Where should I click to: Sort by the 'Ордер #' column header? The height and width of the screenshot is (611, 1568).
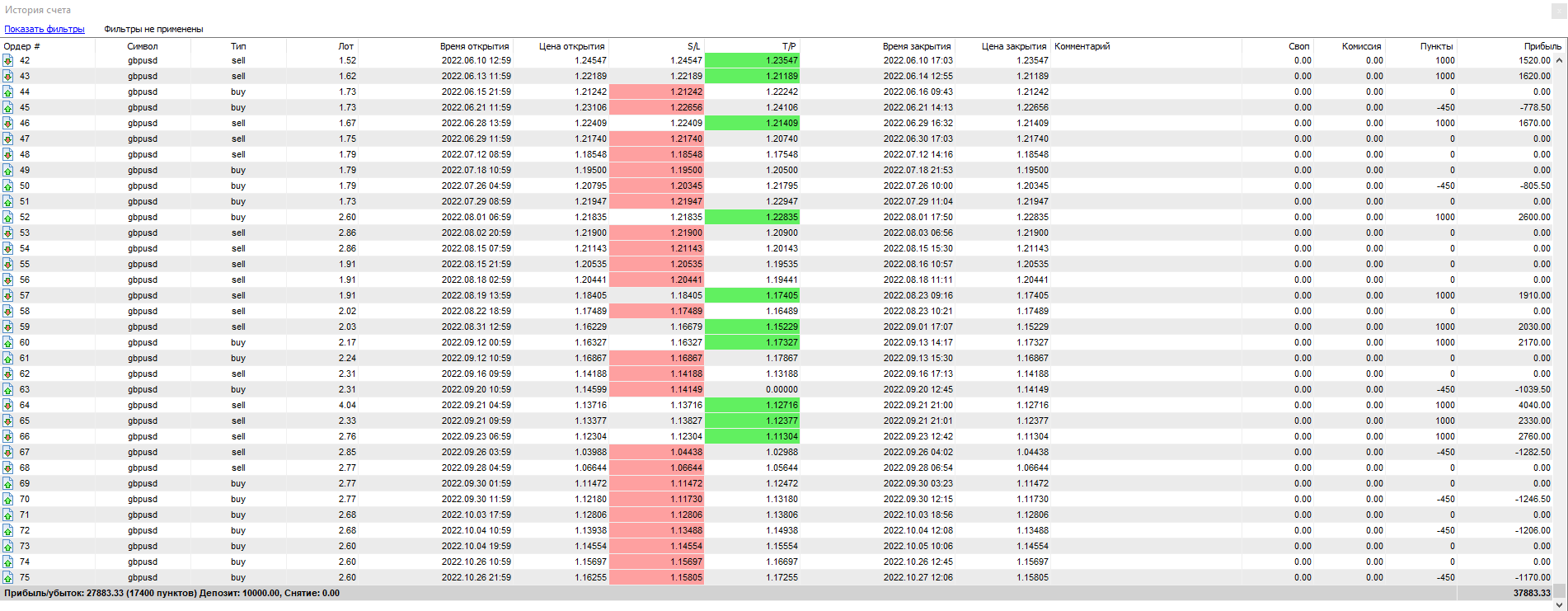(x=22, y=46)
